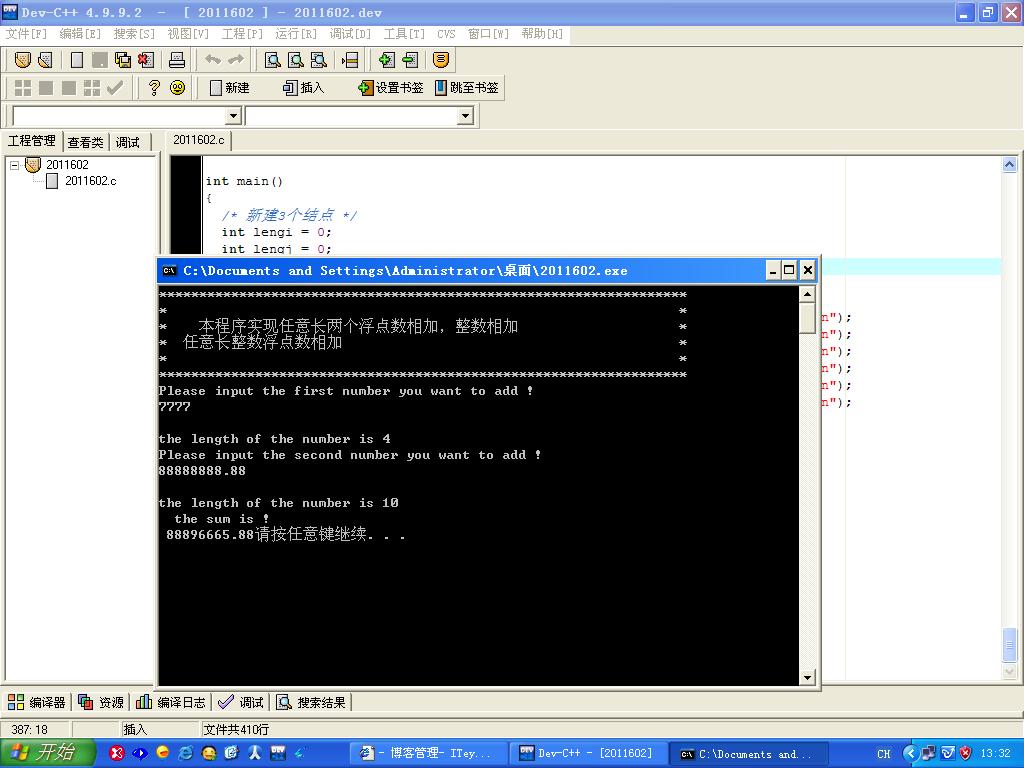Open the 编译日志 bottom panel tab

point(170,703)
